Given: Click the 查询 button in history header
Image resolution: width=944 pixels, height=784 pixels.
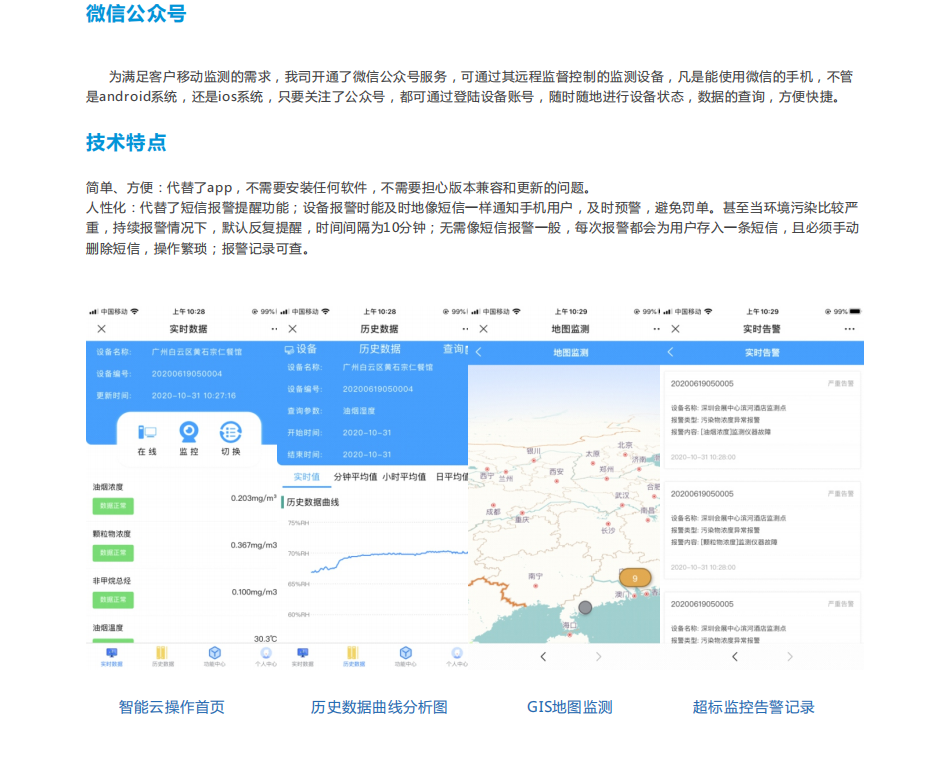Looking at the screenshot, I should tap(455, 349).
